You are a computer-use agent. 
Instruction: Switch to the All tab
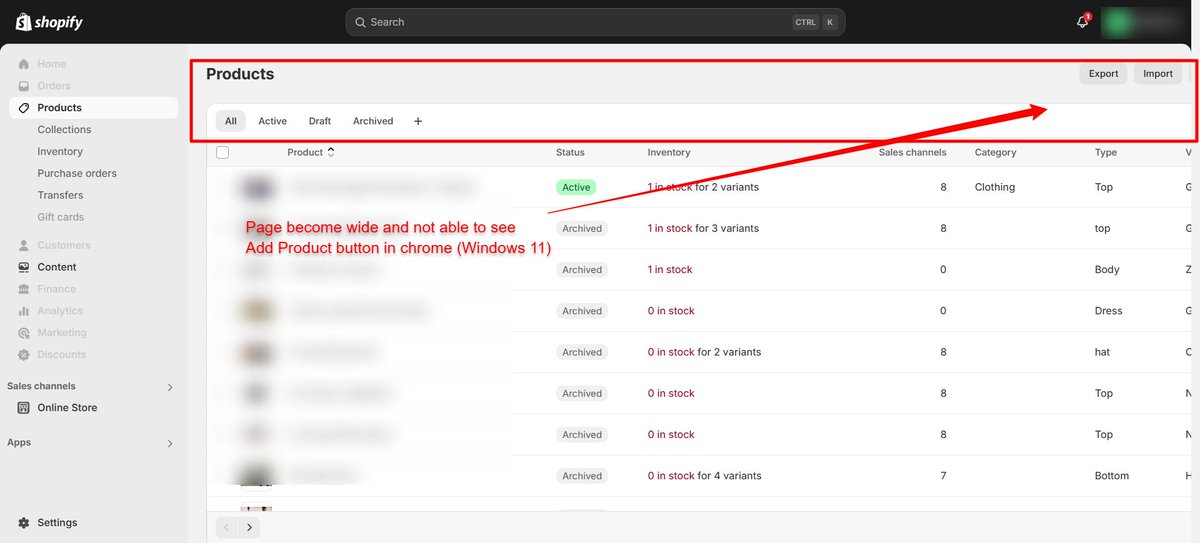pos(231,121)
